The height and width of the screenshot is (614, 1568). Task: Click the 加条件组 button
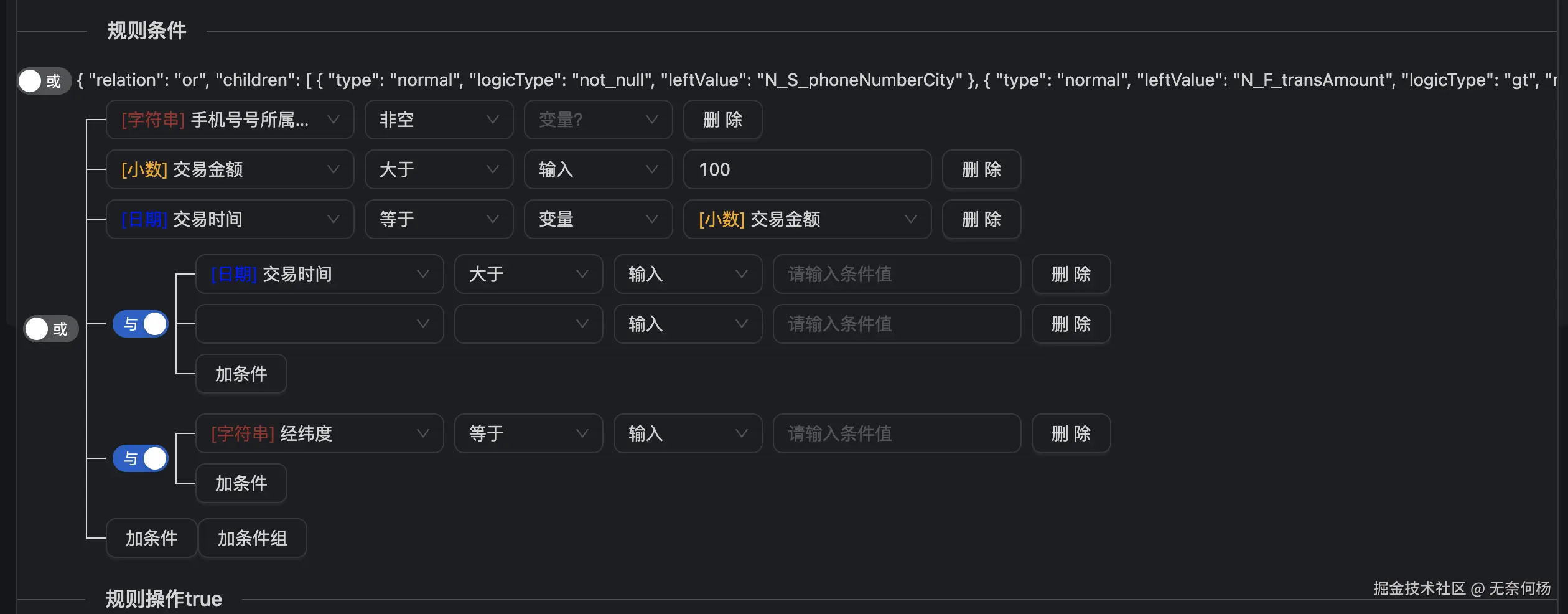pos(252,538)
